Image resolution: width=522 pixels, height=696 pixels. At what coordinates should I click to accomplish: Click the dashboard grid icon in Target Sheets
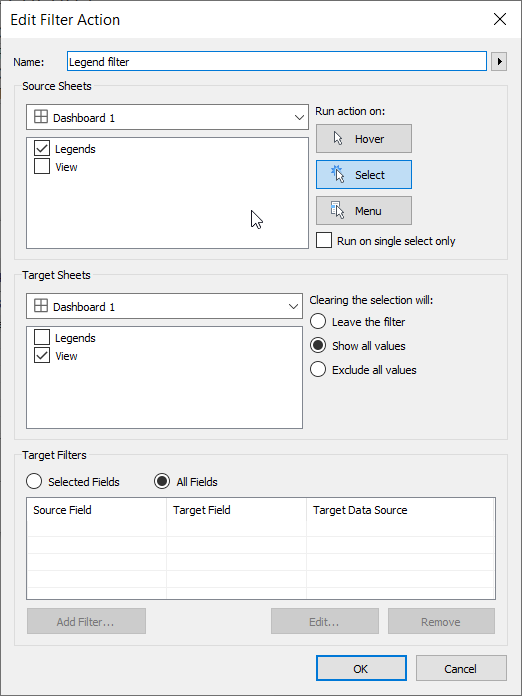pos(41,306)
